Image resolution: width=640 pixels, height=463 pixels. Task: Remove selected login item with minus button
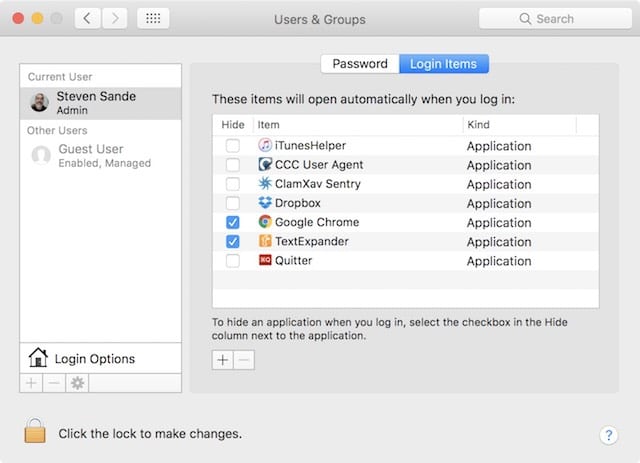[244, 360]
